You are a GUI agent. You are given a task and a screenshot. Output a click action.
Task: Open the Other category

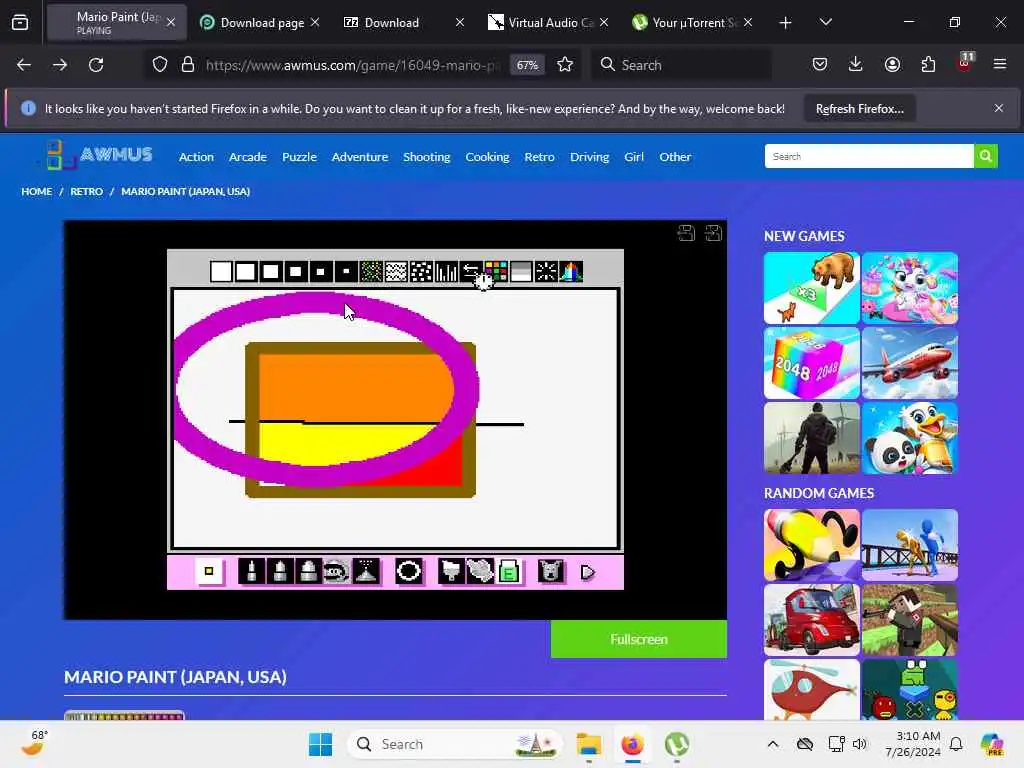coord(675,157)
